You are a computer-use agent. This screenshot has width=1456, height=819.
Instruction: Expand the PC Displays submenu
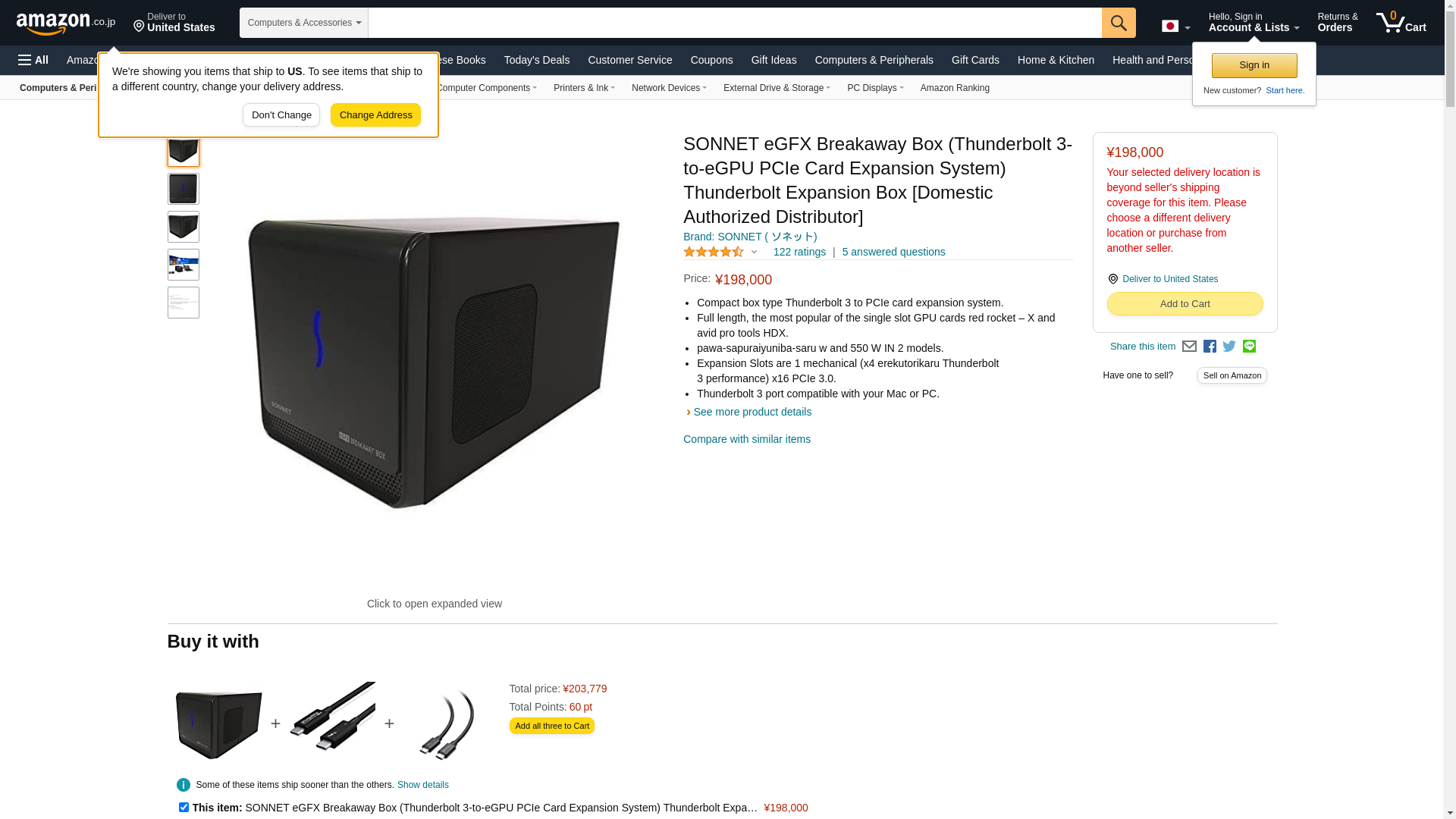point(875,88)
